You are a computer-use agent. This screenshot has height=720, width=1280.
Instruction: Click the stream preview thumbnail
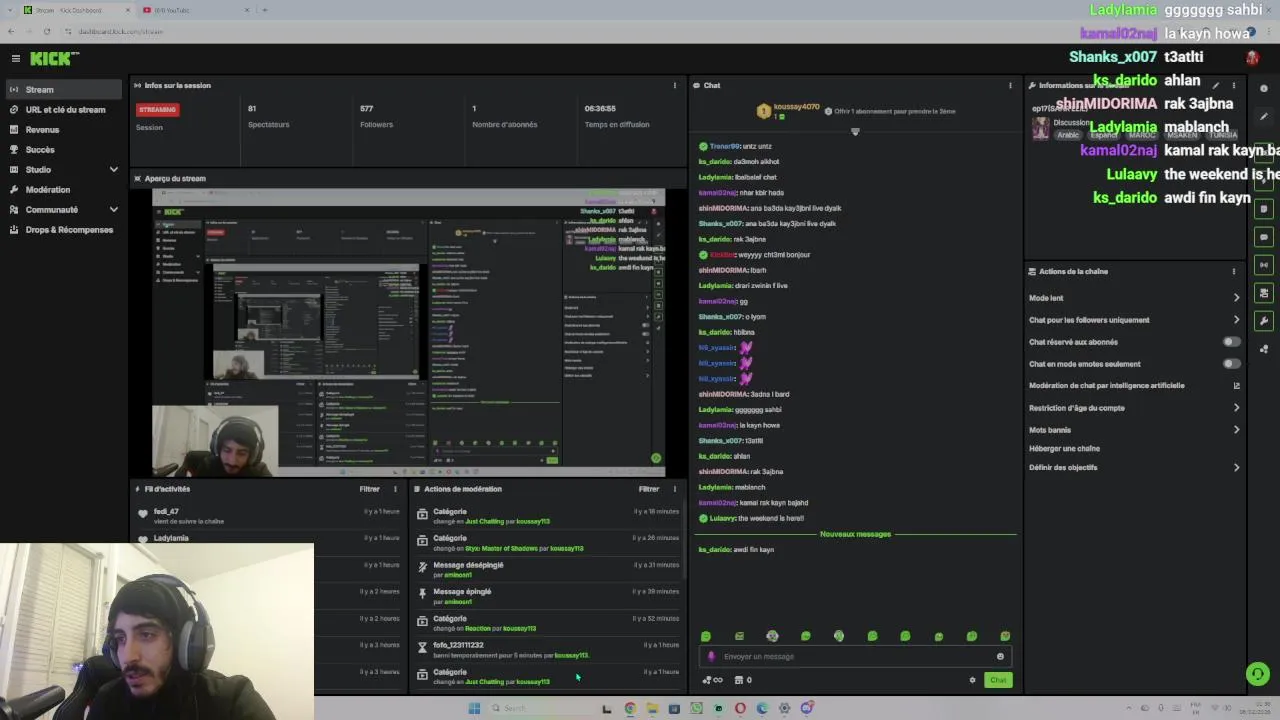coord(408,332)
